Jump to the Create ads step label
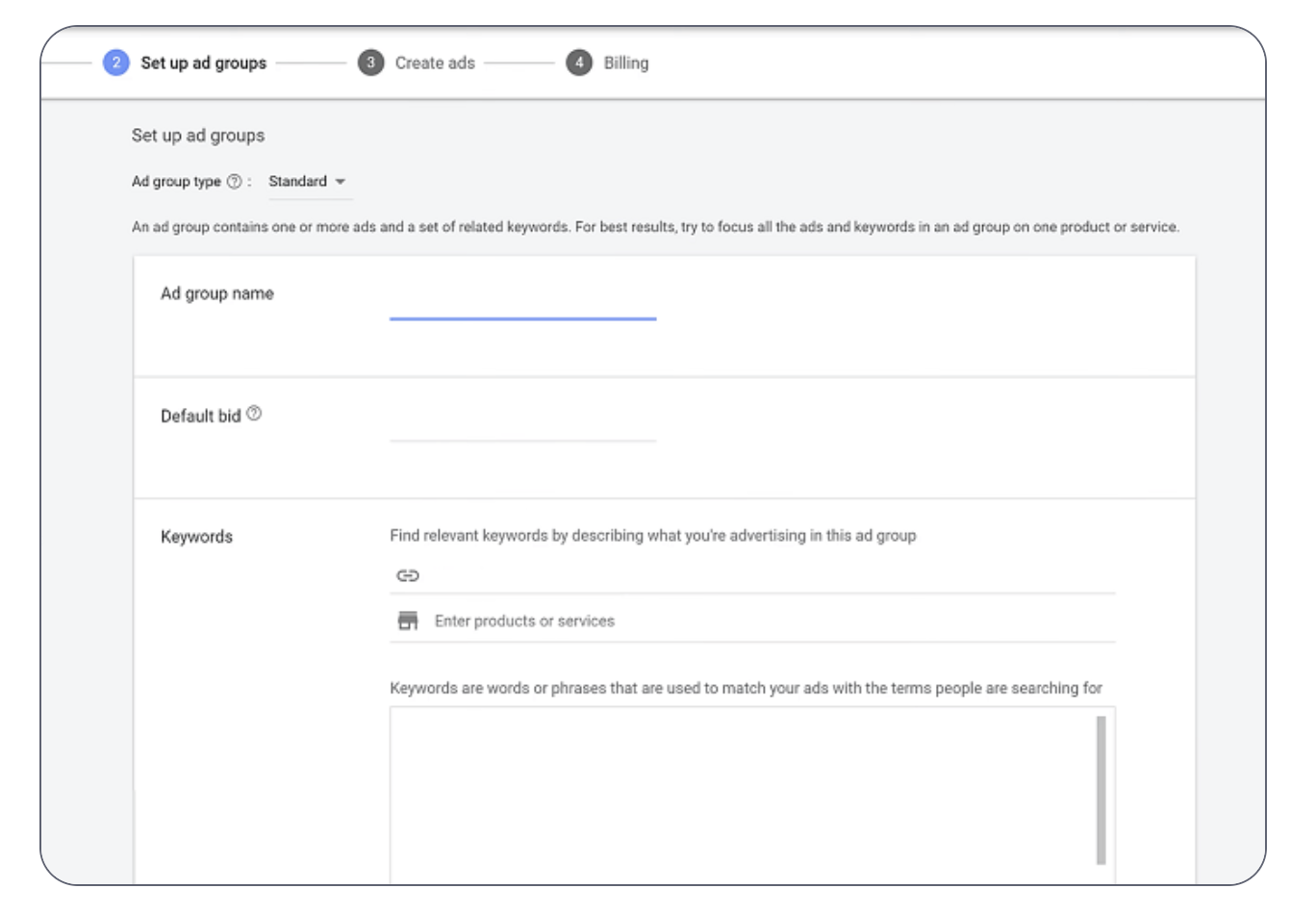 [x=435, y=63]
